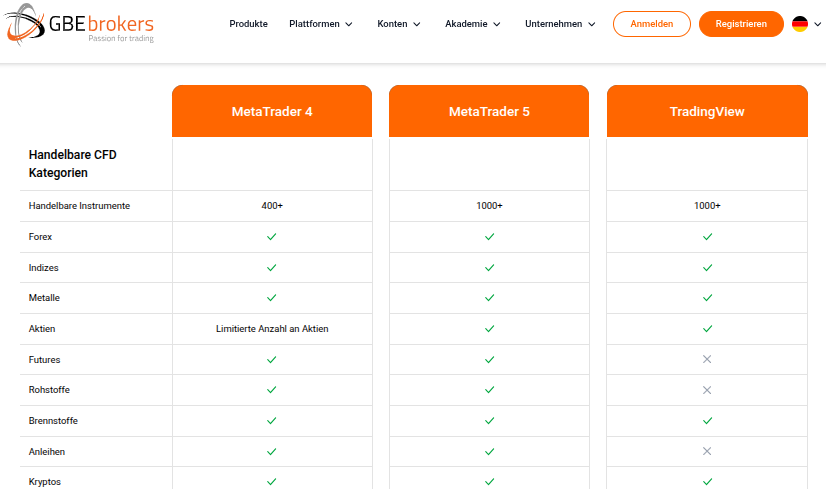Open the Produkte menu item
The width and height of the screenshot is (826, 489).
(248, 24)
